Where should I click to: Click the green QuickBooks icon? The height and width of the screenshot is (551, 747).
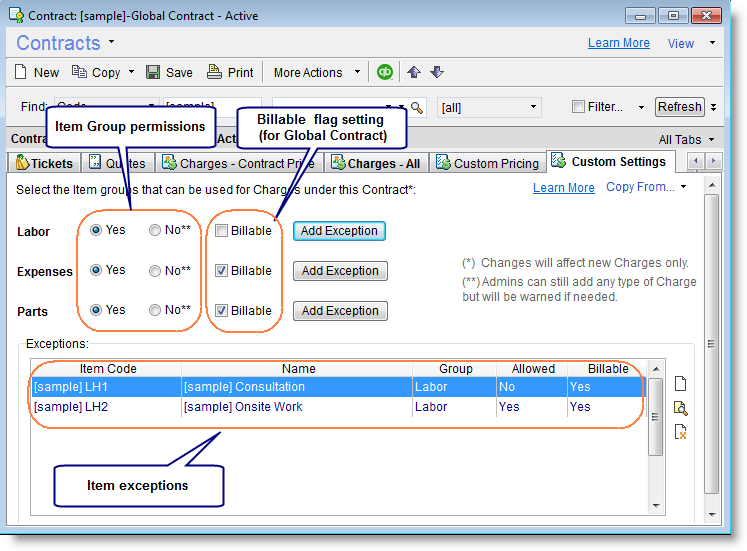385,72
